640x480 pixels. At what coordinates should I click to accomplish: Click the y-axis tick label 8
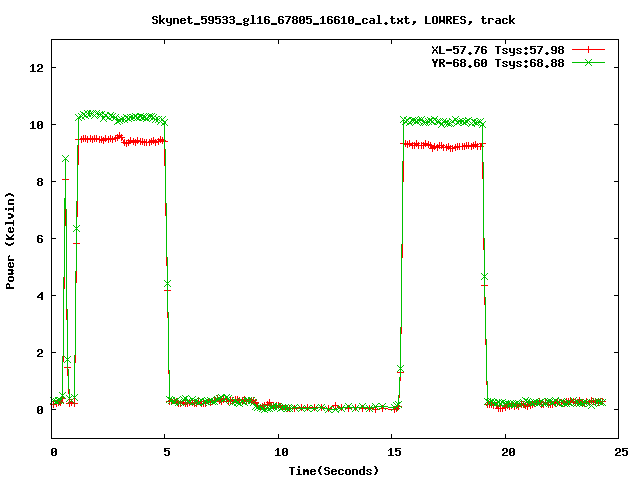coord(40,182)
